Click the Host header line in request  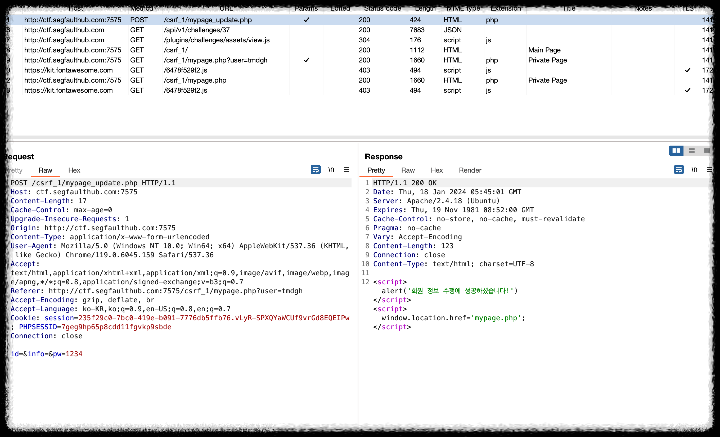point(74,192)
